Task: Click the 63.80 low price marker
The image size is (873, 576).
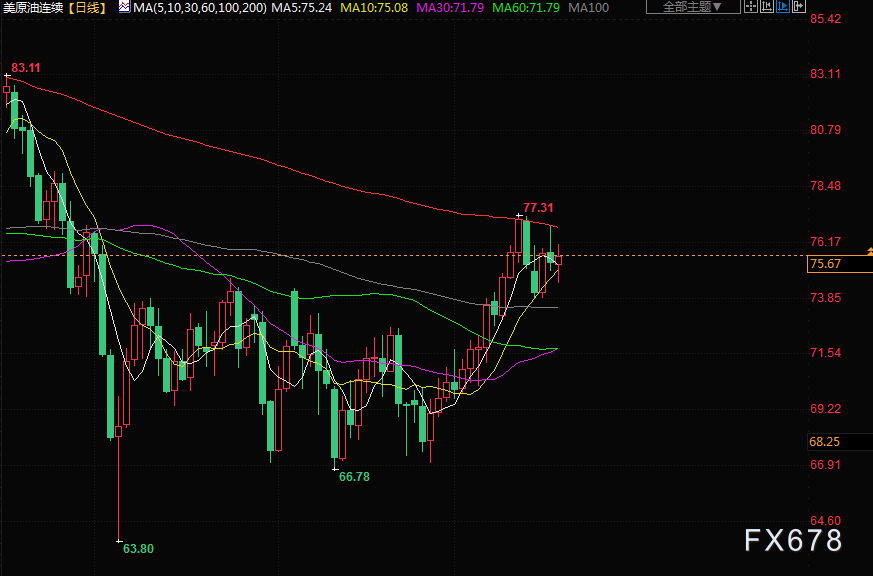Action: [x=138, y=548]
